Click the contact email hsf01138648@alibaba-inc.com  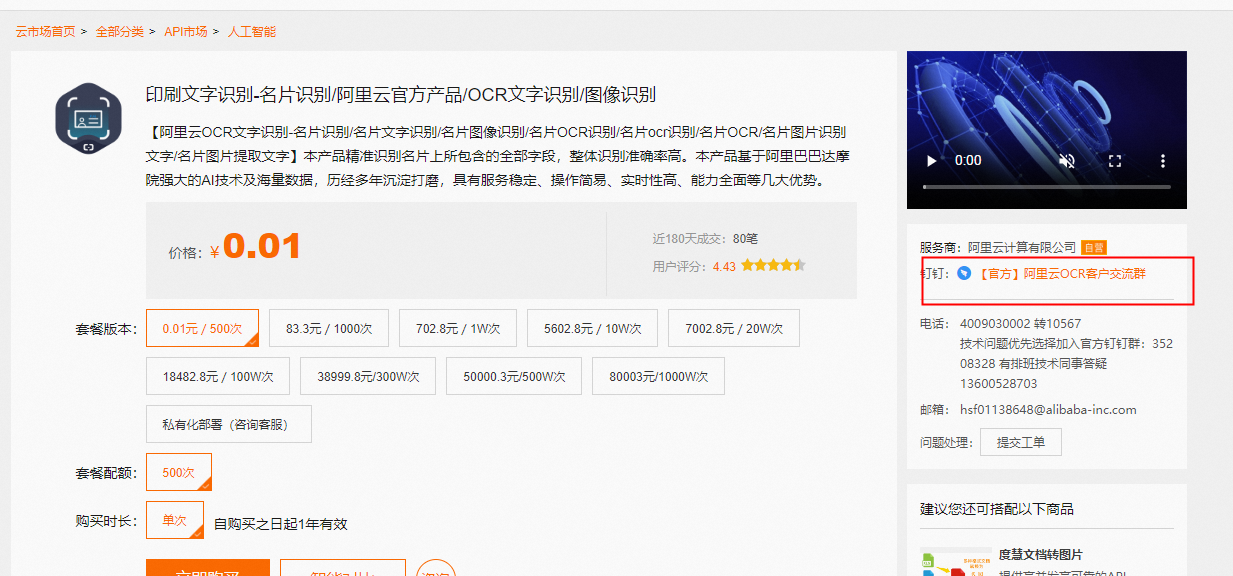pos(1048,409)
